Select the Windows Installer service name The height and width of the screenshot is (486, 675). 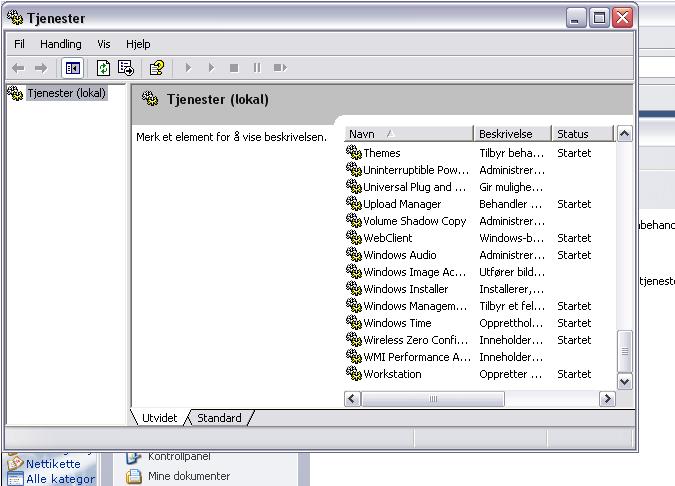[x=406, y=289]
